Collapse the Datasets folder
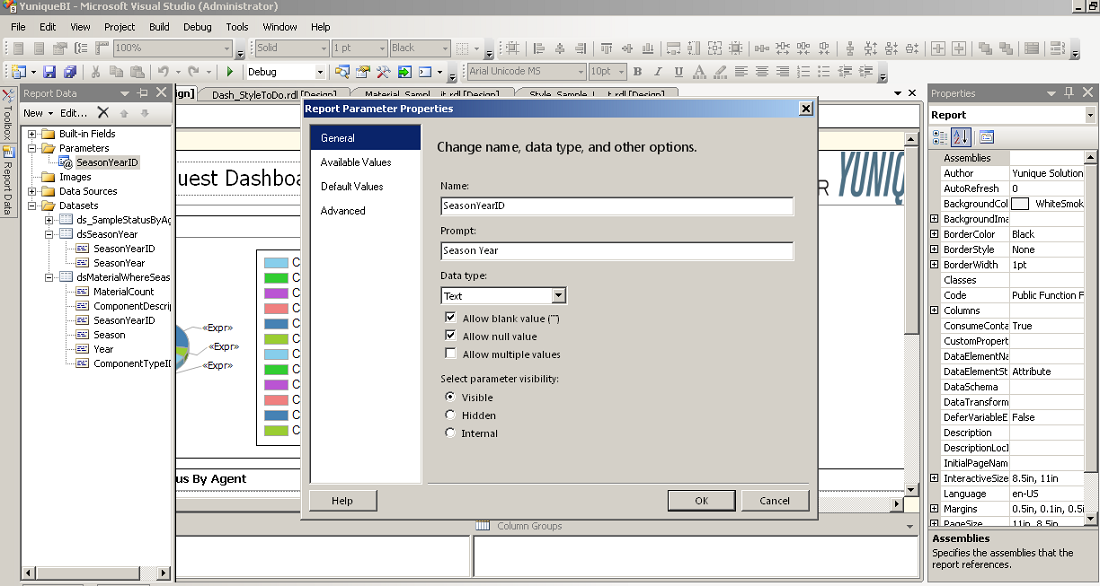 tap(32, 206)
